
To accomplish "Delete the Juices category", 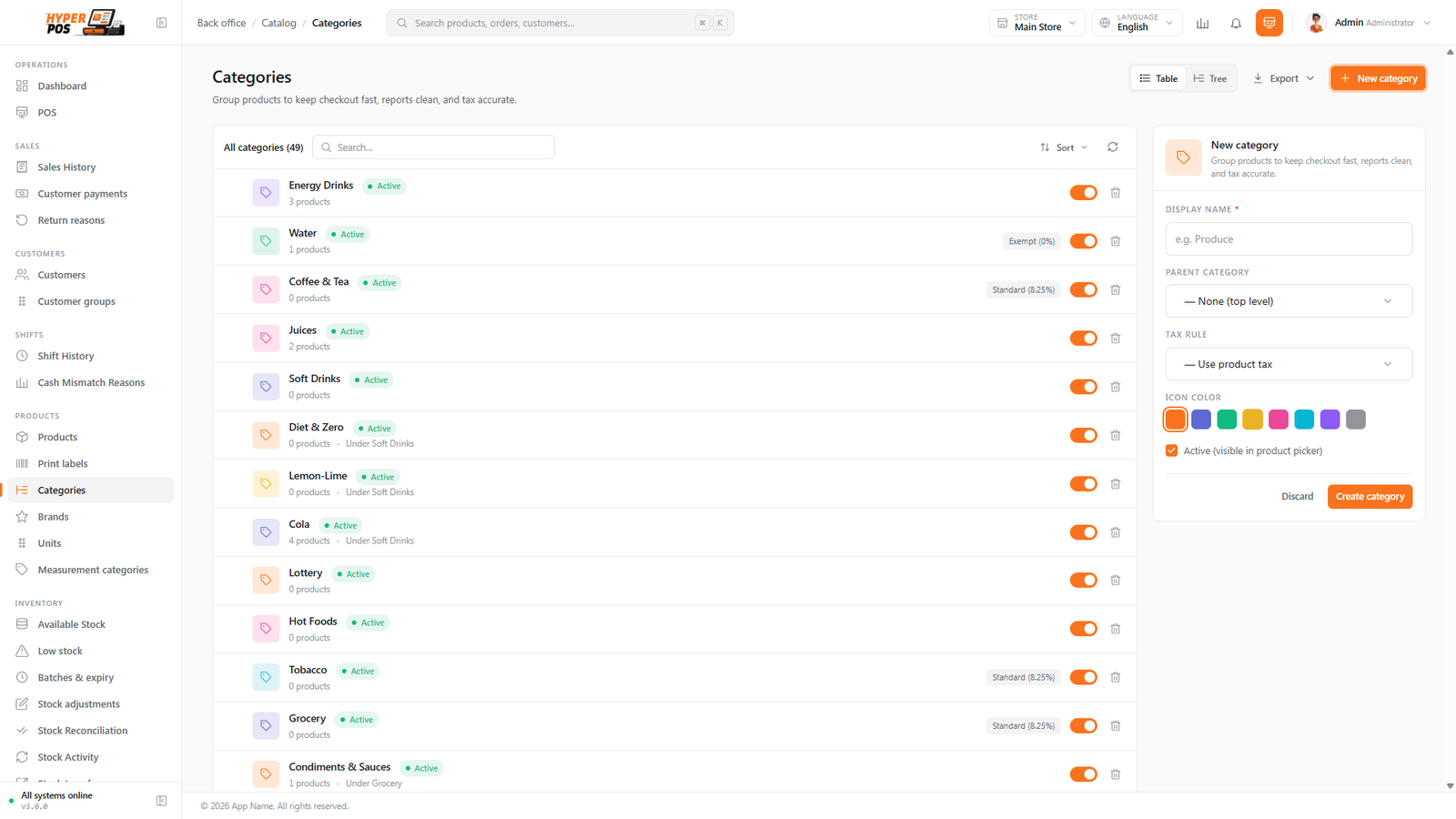I will [1116, 339].
